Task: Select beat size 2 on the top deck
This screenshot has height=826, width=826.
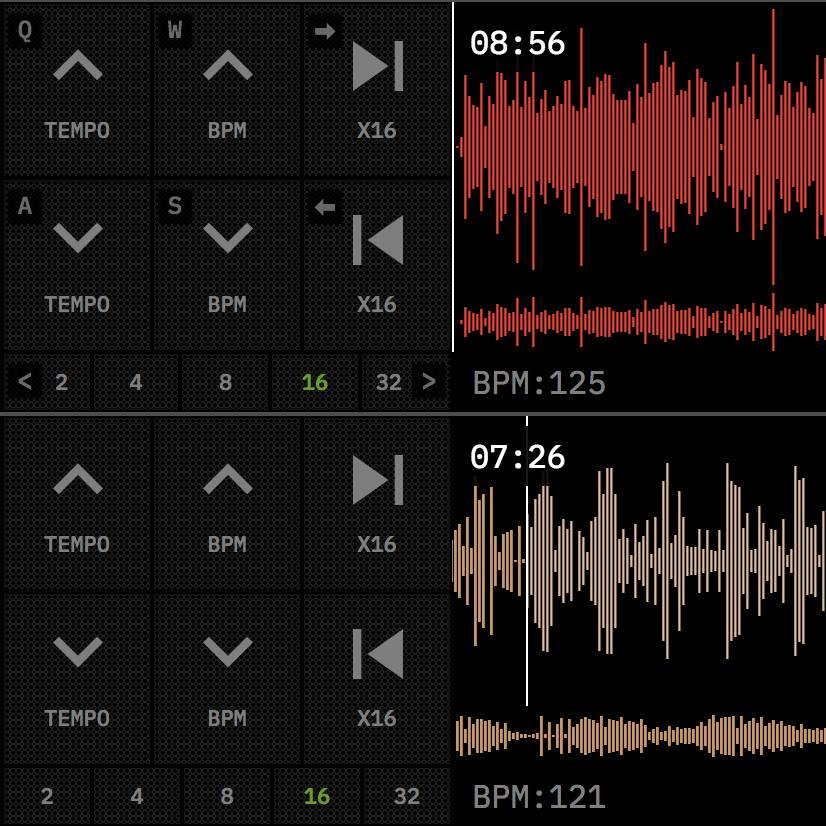Action: pyautogui.click(x=62, y=382)
